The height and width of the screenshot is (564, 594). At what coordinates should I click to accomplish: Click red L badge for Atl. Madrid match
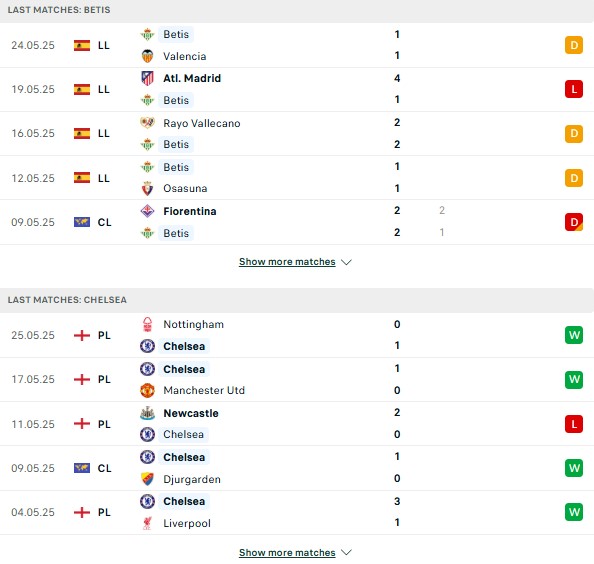574,89
